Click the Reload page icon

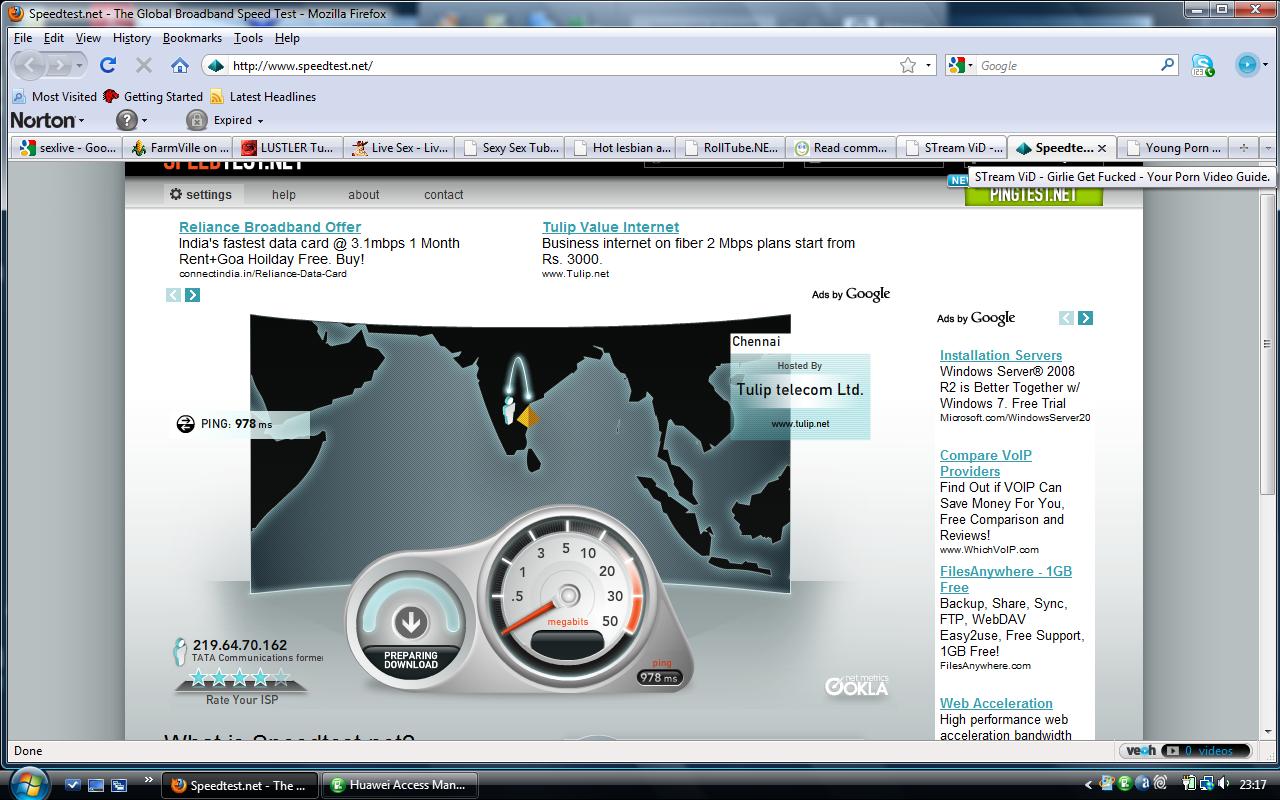point(108,65)
